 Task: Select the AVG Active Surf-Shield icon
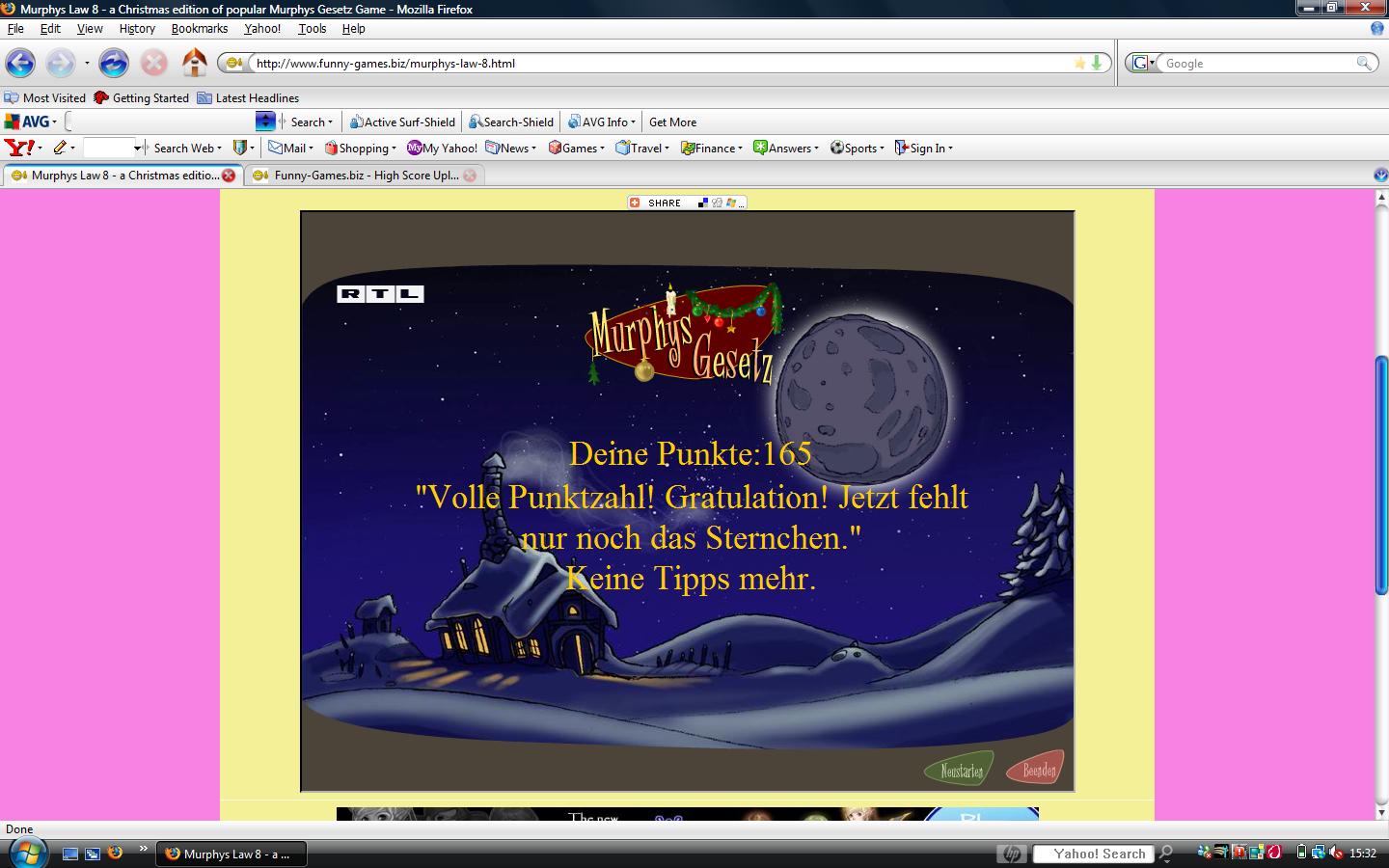click(x=357, y=122)
